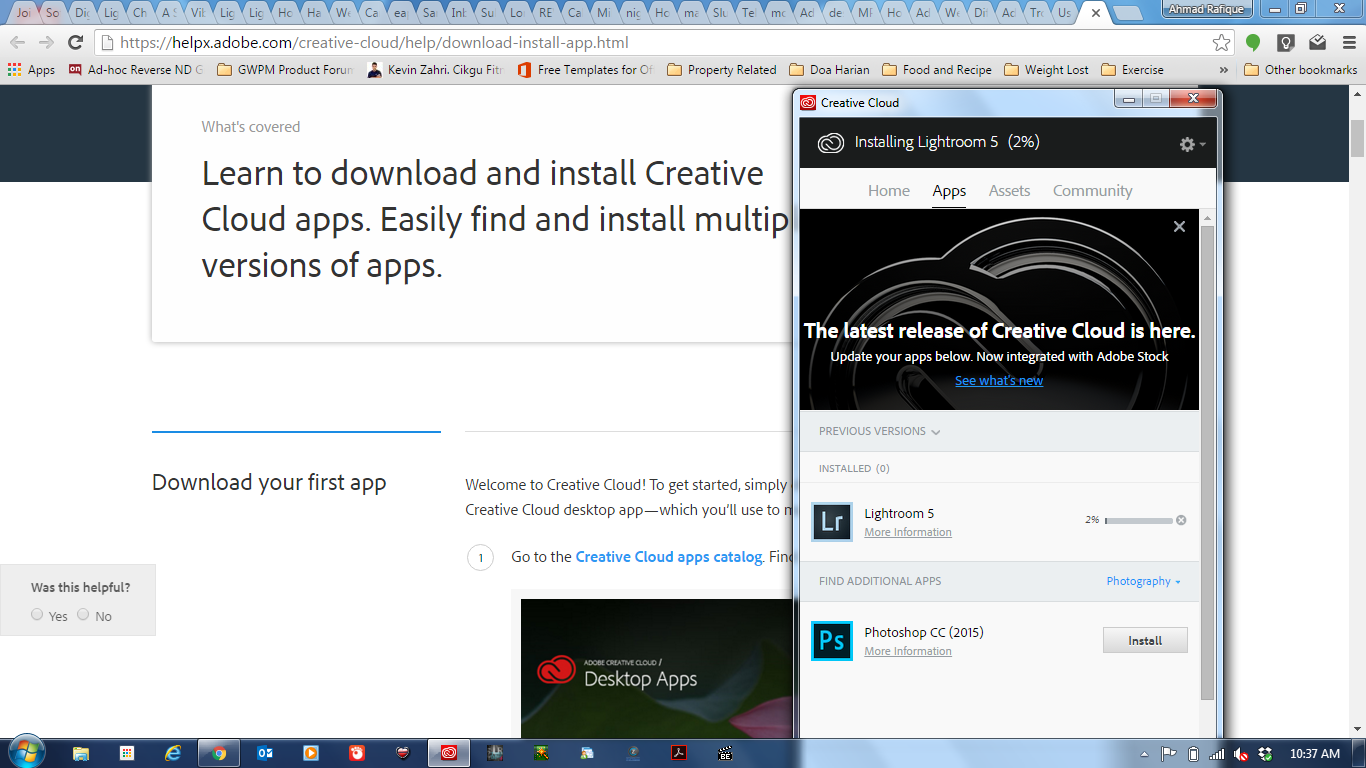Open the Food and Recipe bookmark folder
Image resolution: width=1366 pixels, height=768 pixels.
pos(937,70)
